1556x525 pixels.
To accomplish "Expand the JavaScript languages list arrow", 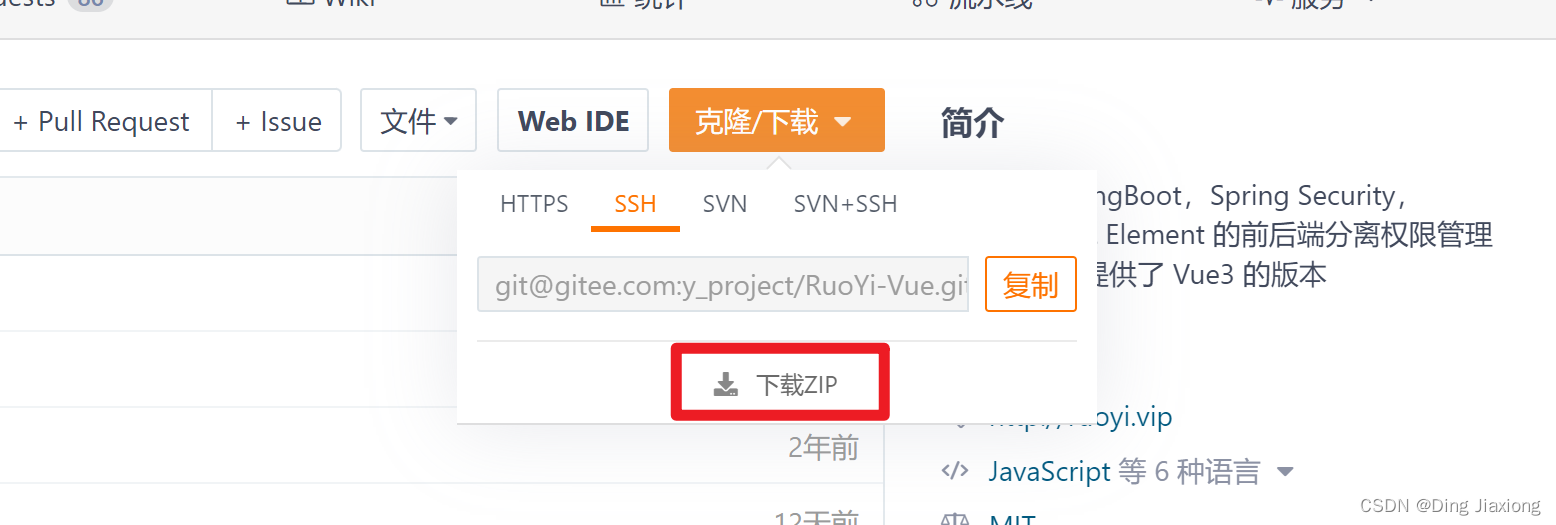I will pos(1285,471).
